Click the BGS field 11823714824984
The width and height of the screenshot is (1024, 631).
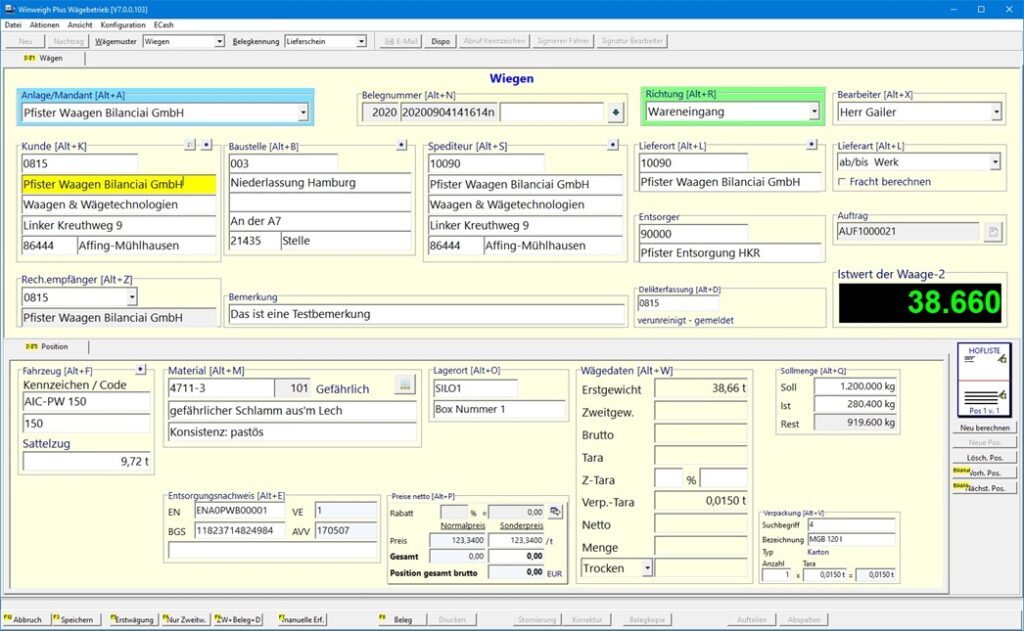[x=240, y=530]
